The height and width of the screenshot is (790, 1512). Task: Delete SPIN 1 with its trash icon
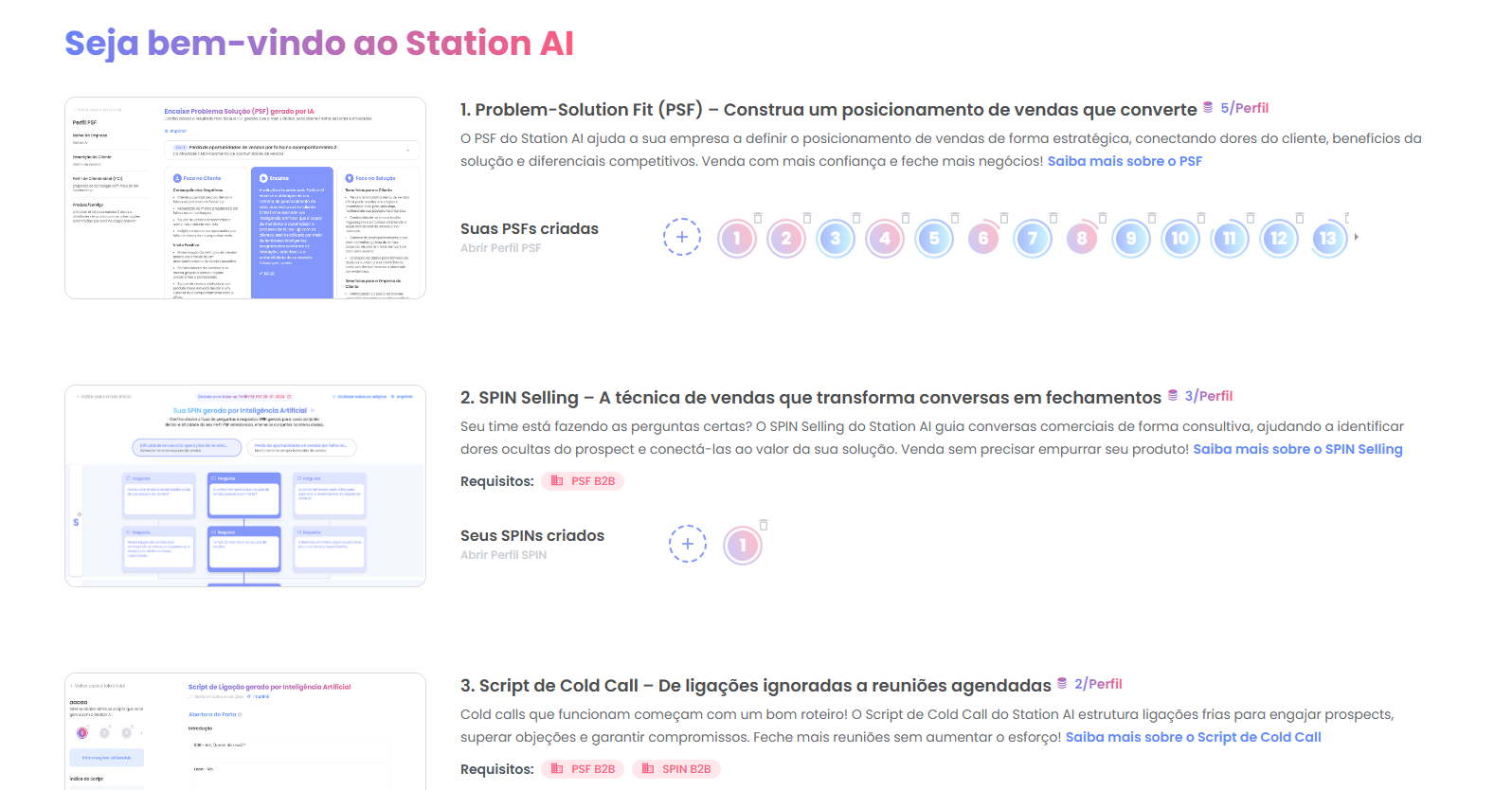coord(764,525)
